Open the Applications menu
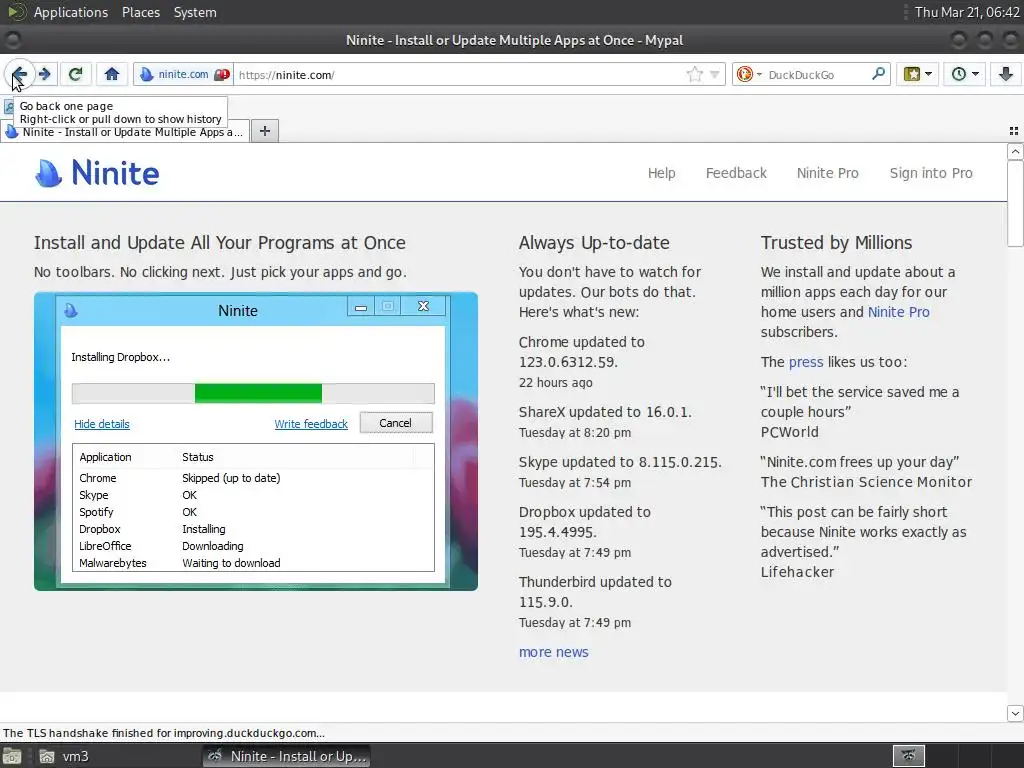 click(71, 12)
